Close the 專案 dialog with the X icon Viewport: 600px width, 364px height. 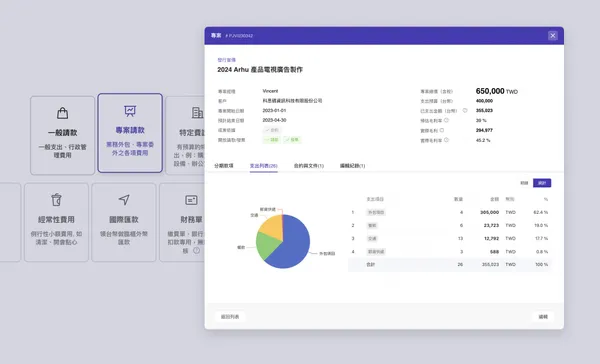553,36
